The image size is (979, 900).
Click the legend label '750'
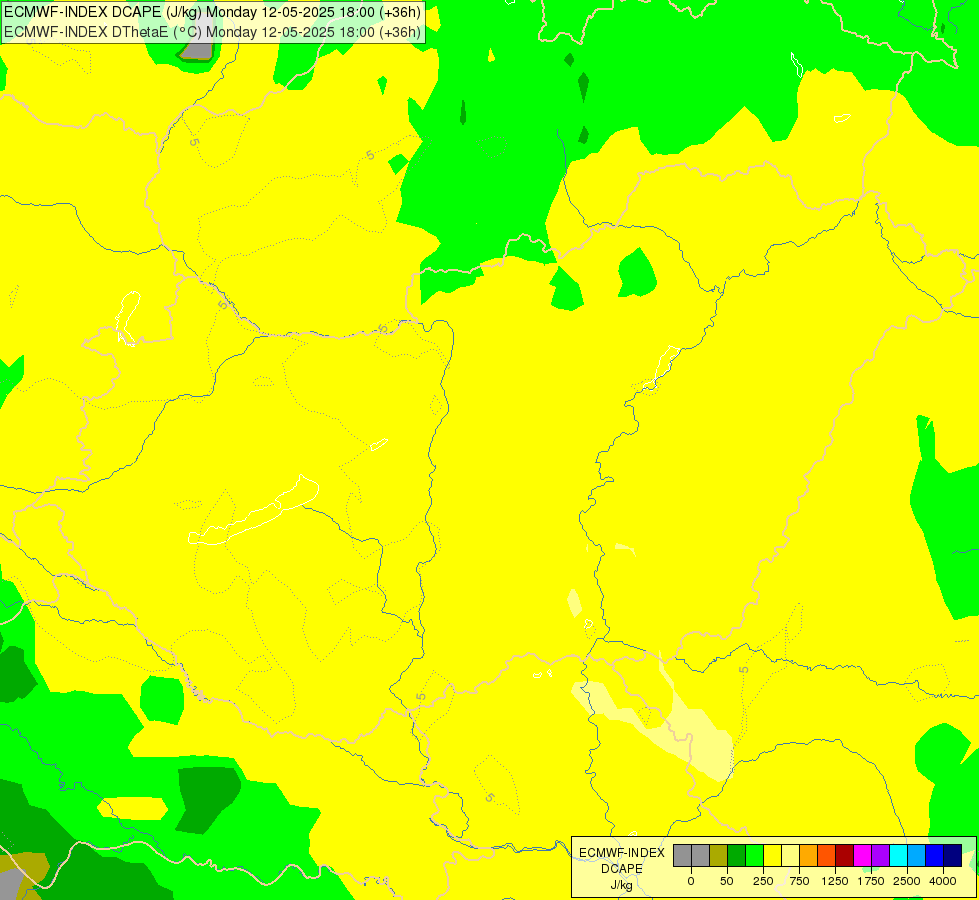[x=799, y=881]
